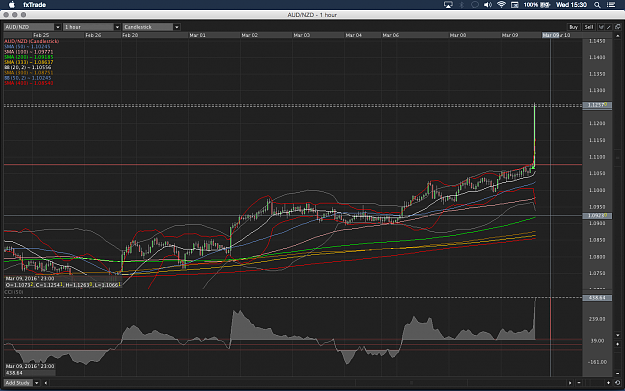Open the Apple menu
The image size is (625, 391).
coord(12,5)
